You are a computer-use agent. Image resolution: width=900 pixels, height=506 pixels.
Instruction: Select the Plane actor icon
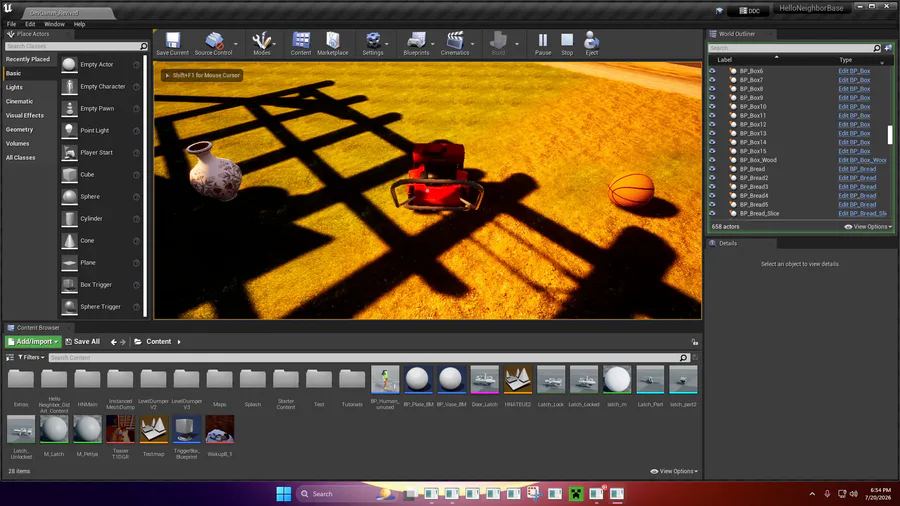69,263
